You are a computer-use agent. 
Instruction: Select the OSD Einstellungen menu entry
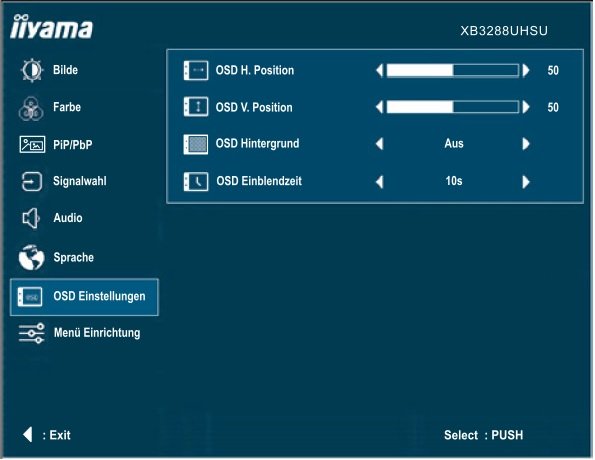tap(84, 297)
